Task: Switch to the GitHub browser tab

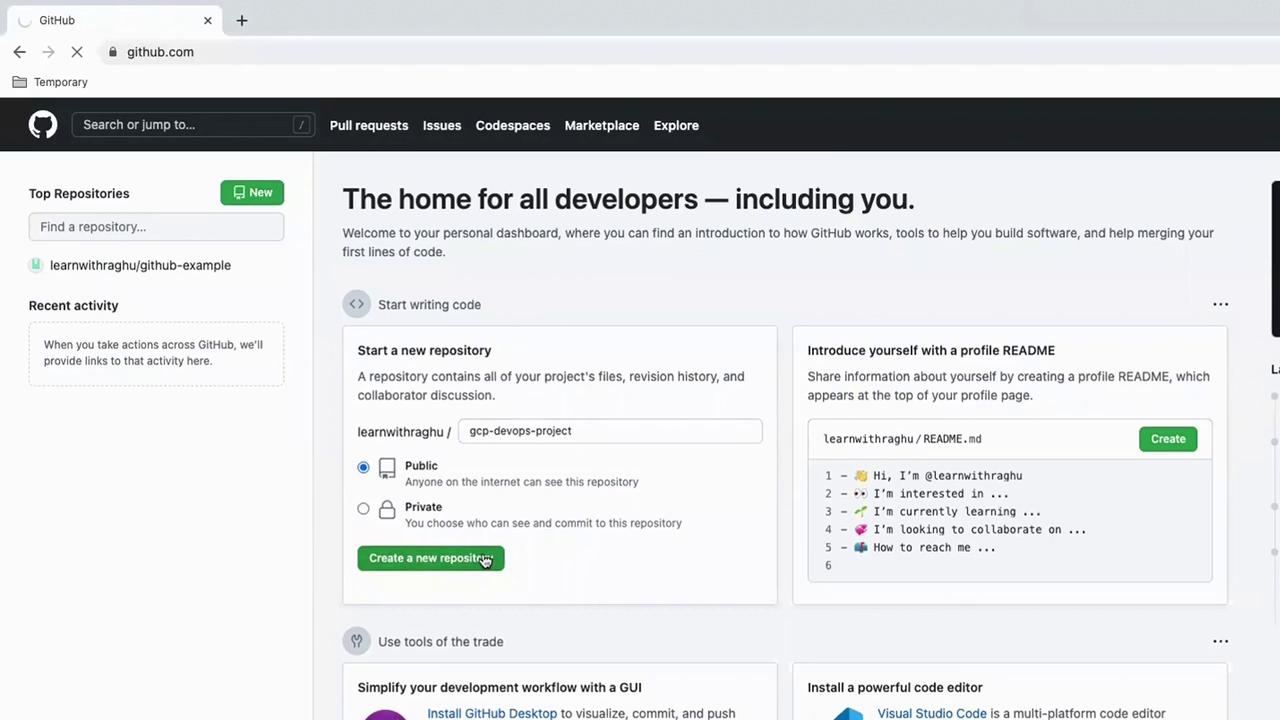Action: tap(115, 20)
